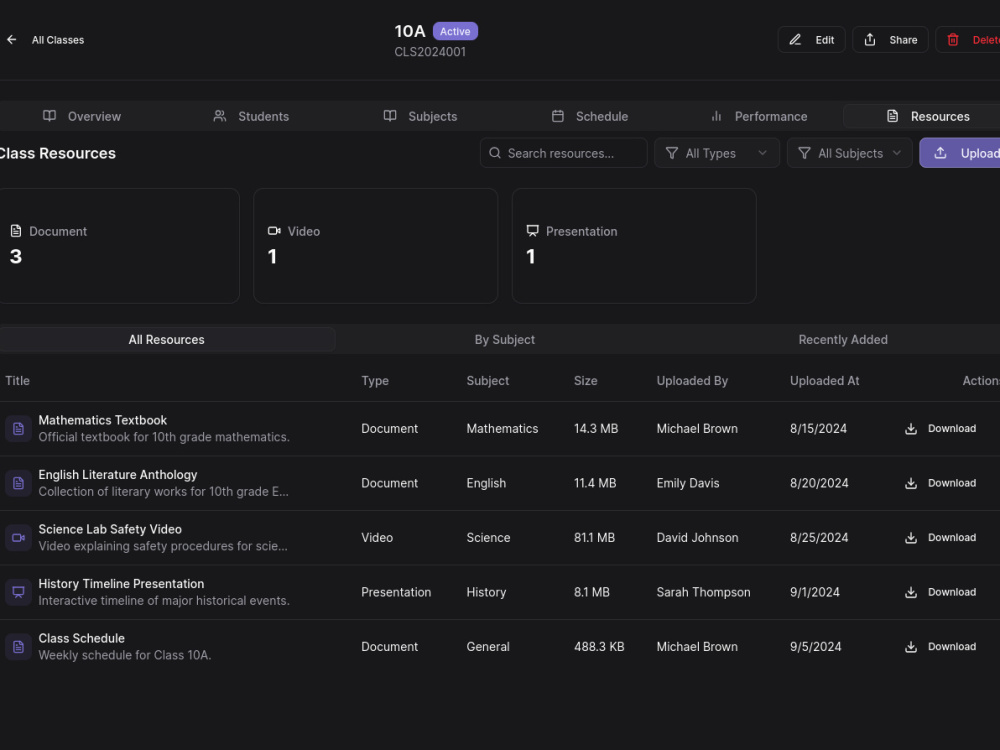Click the funnel icon in All Subjects filter

(x=804, y=153)
